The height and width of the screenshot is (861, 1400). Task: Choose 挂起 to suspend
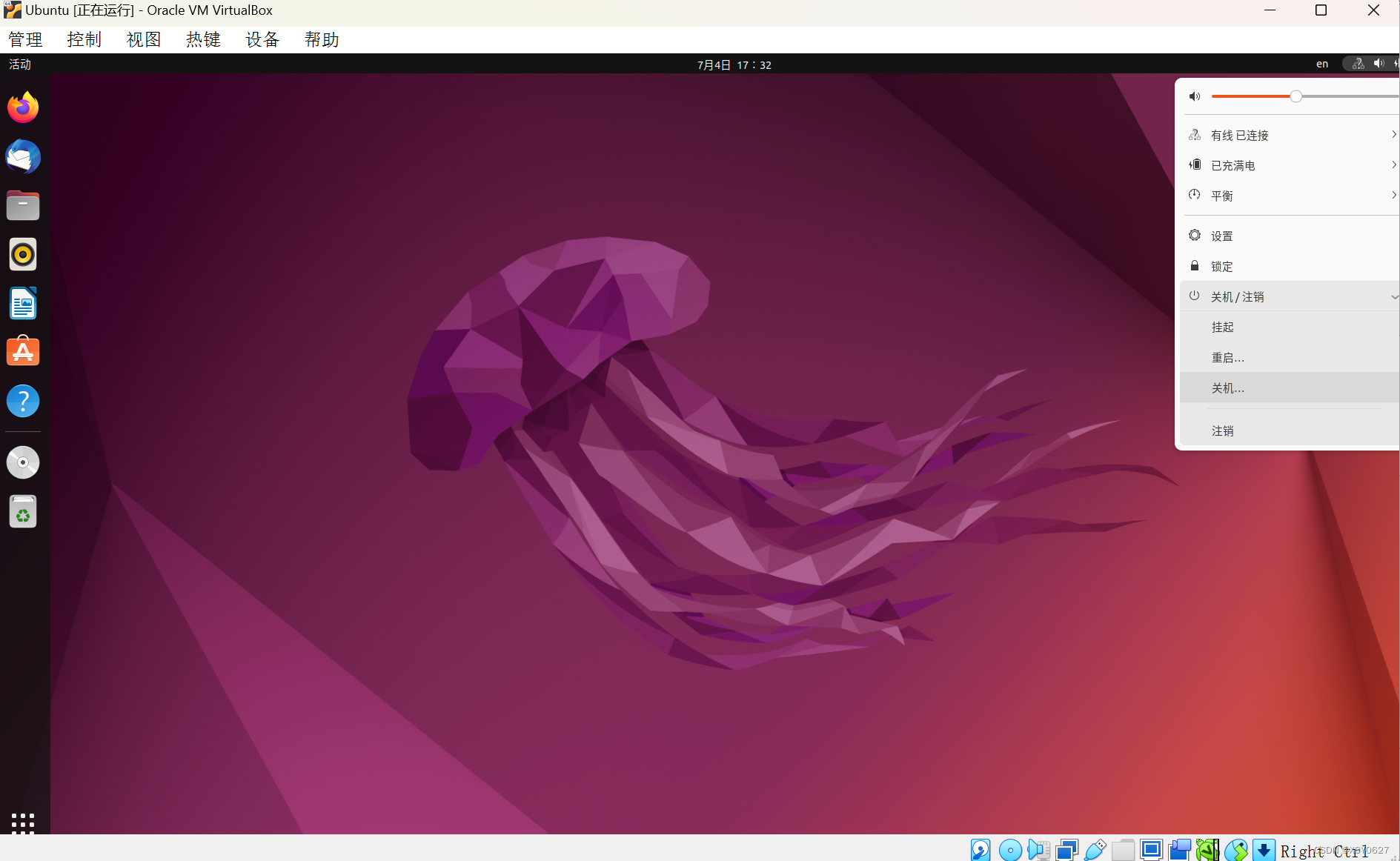click(1290, 327)
